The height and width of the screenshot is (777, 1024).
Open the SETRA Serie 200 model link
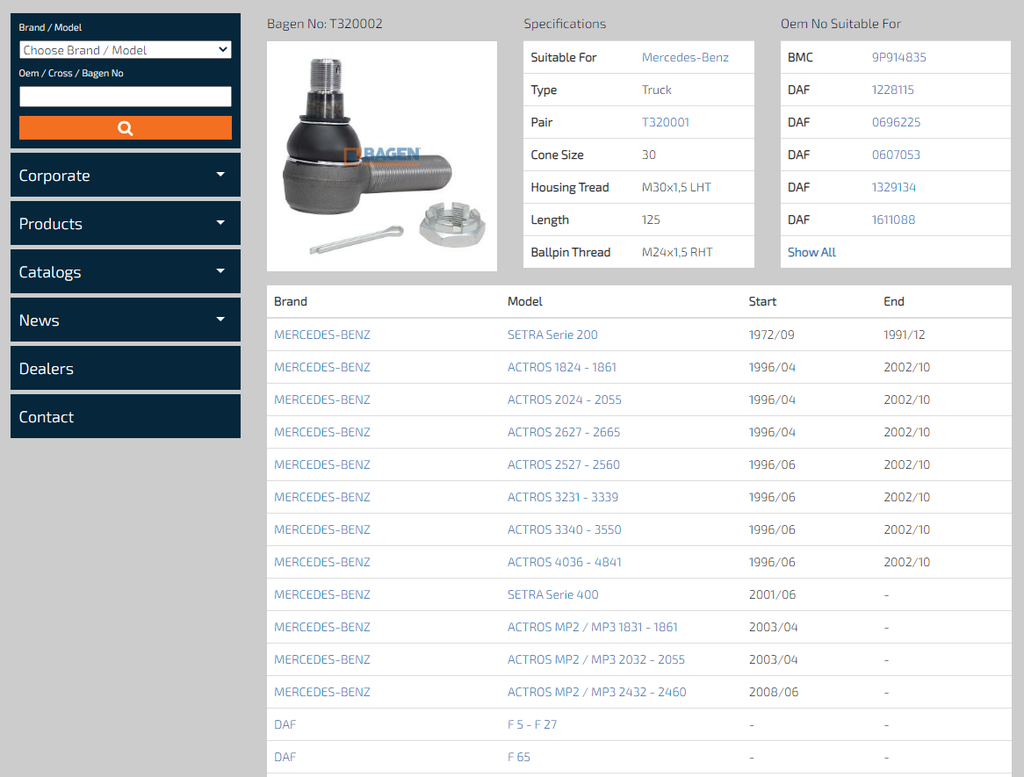pyautogui.click(x=552, y=334)
